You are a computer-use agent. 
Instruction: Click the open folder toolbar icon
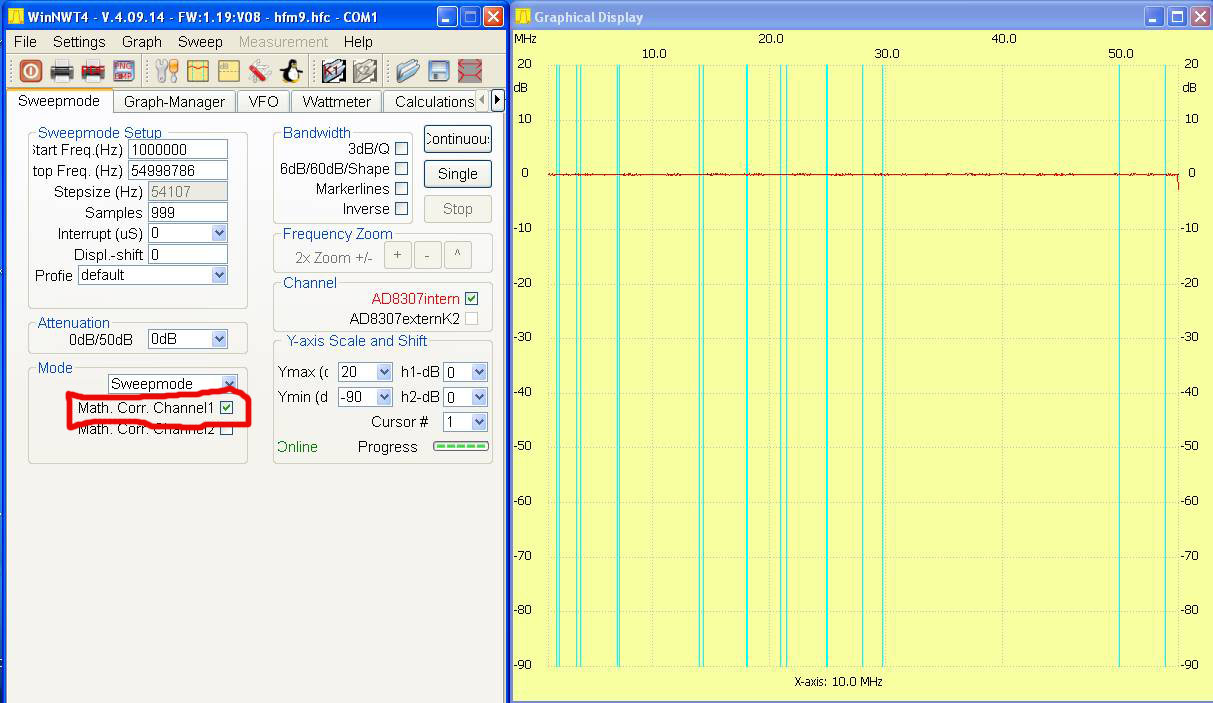click(x=406, y=71)
